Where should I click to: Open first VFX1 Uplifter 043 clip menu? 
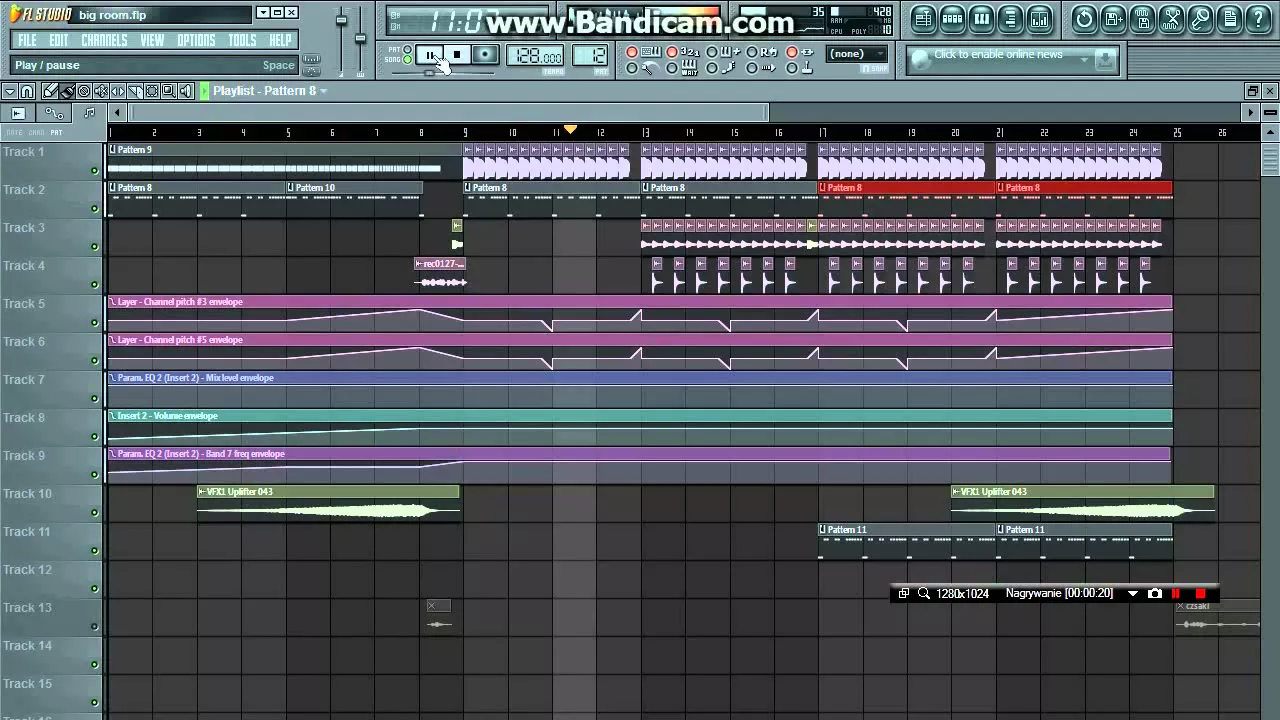click(202, 491)
